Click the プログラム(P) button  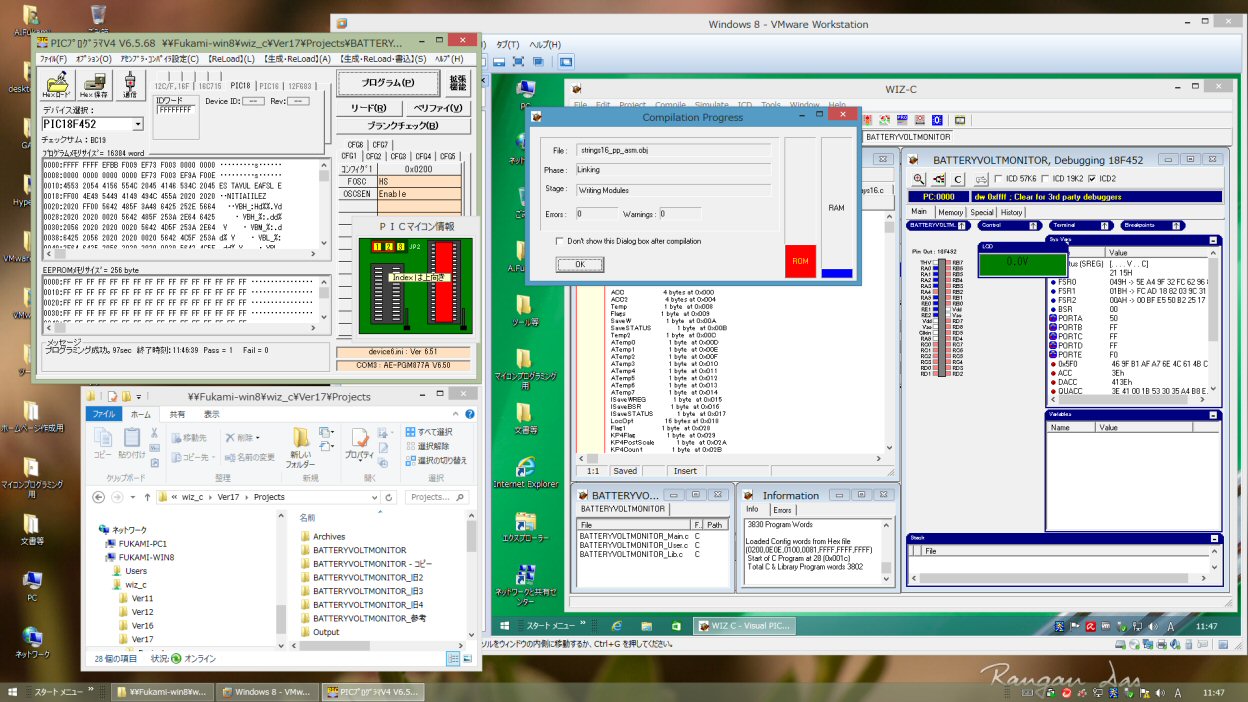(387, 83)
